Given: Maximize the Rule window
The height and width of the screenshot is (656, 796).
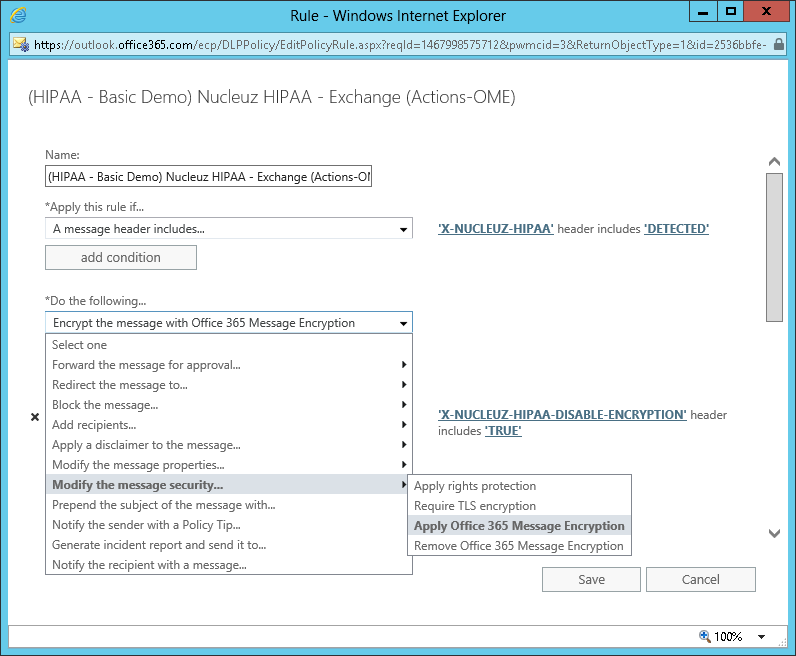Looking at the screenshot, I should (731, 12).
